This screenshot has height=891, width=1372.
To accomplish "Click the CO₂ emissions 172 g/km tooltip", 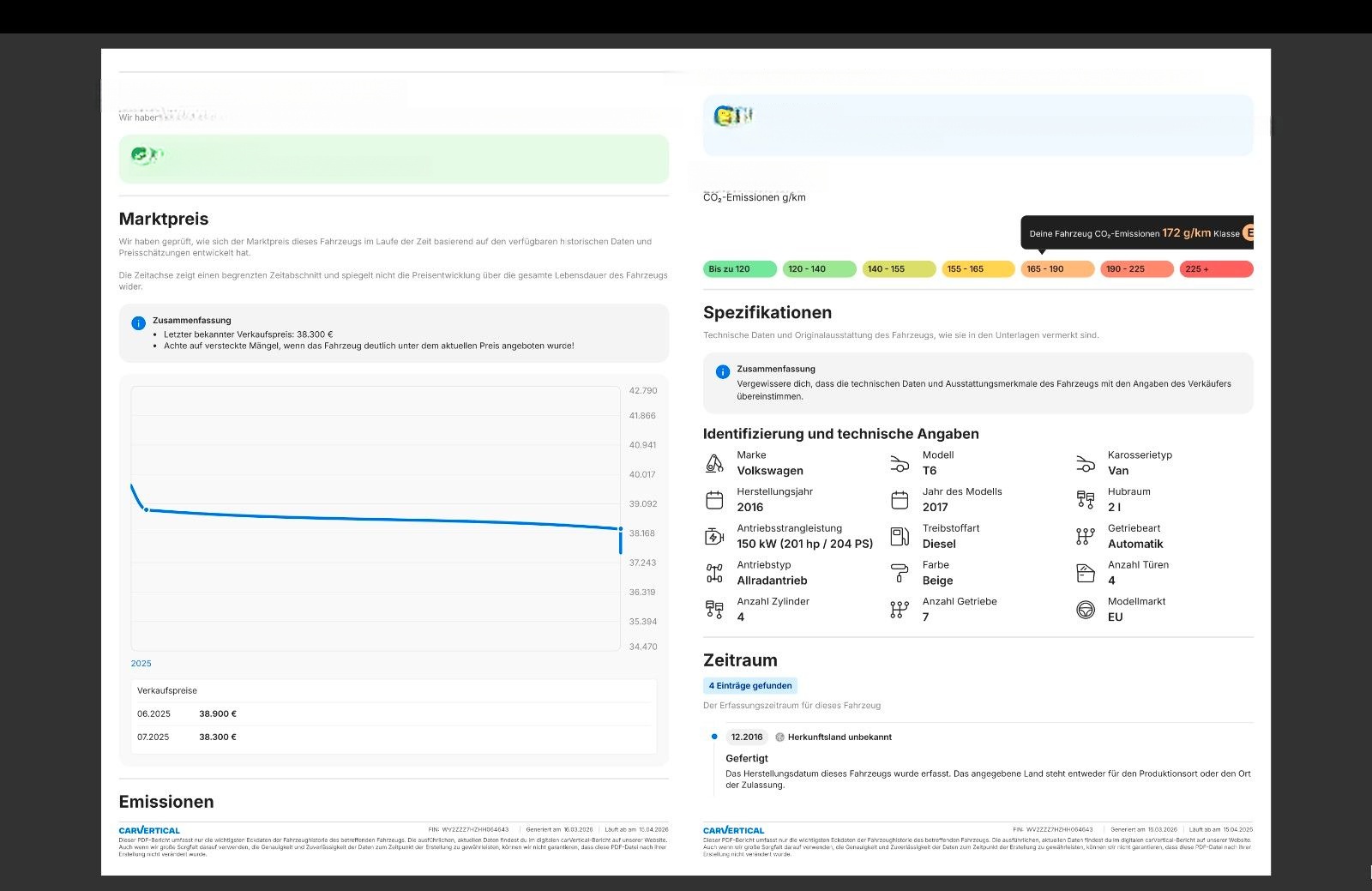I will pos(1137,233).
